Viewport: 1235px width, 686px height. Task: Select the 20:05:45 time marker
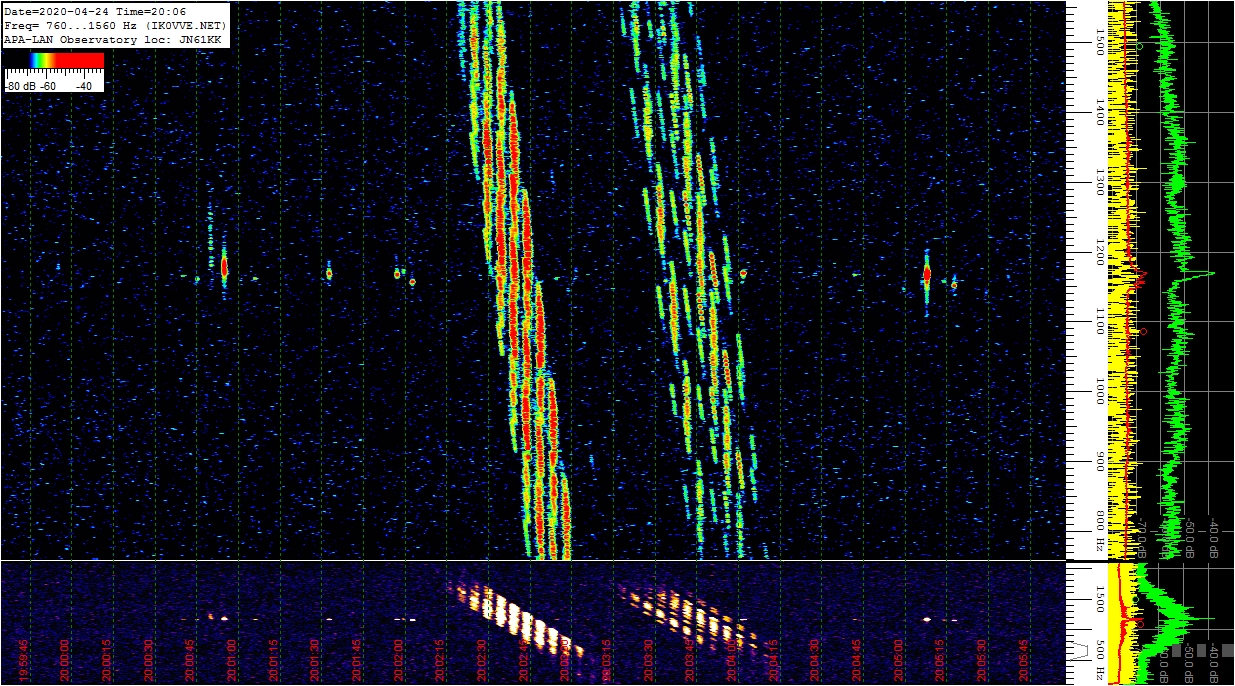coord(1025,660)
